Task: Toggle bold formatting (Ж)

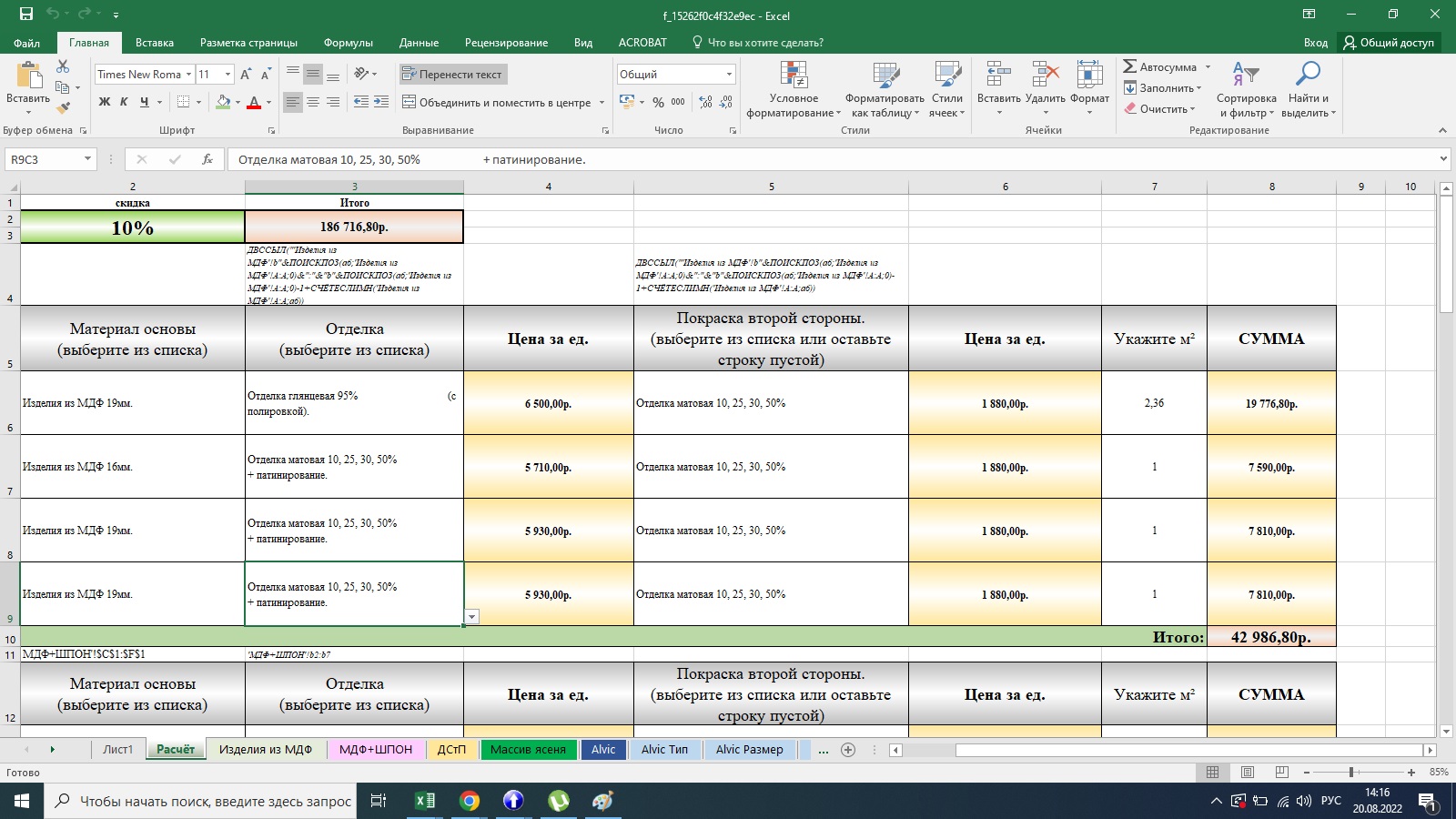Action: tap(105, 102)
